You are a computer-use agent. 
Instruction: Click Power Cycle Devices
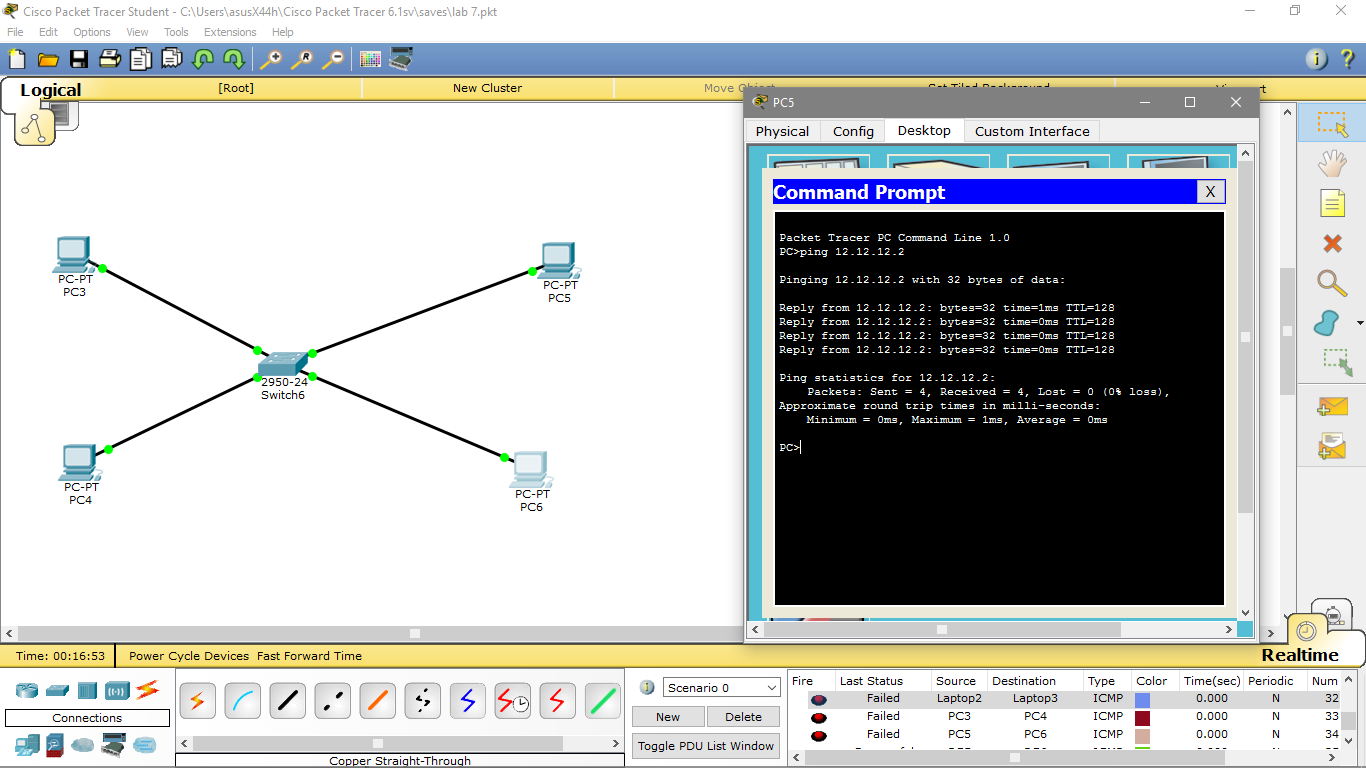(x=189, y=656)
